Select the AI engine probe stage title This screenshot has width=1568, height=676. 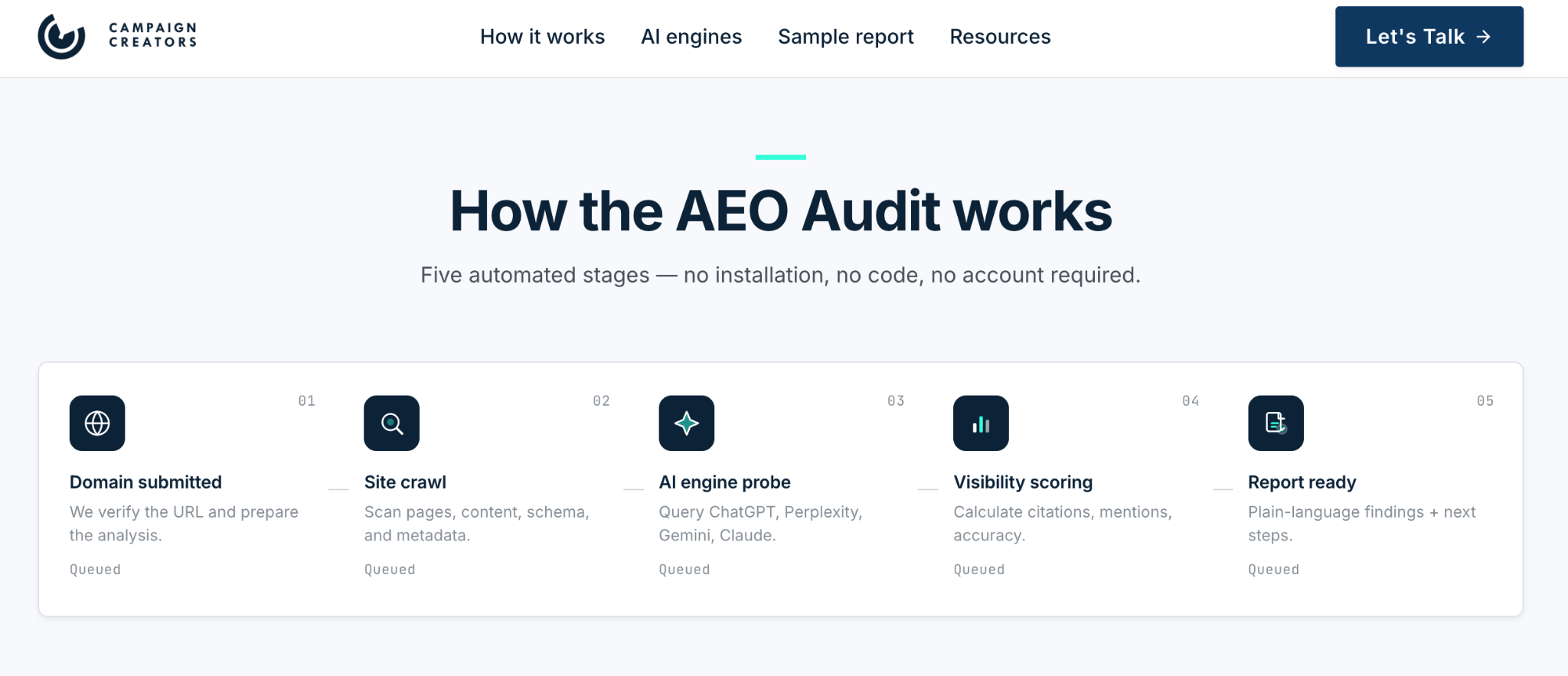pyautogui.click(x=724, y=482)
